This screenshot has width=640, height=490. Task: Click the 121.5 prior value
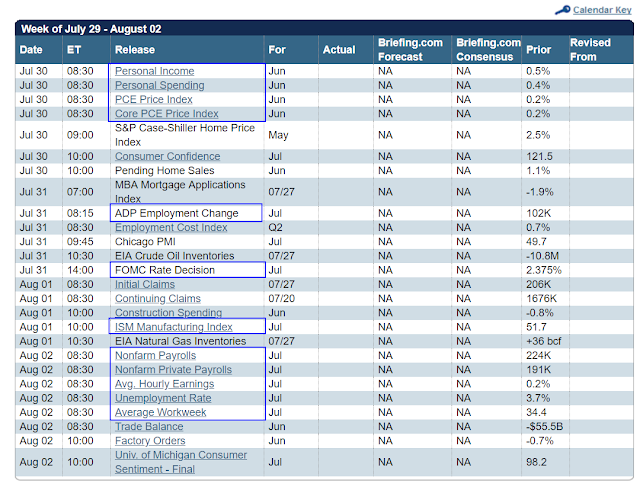point(539,156)
